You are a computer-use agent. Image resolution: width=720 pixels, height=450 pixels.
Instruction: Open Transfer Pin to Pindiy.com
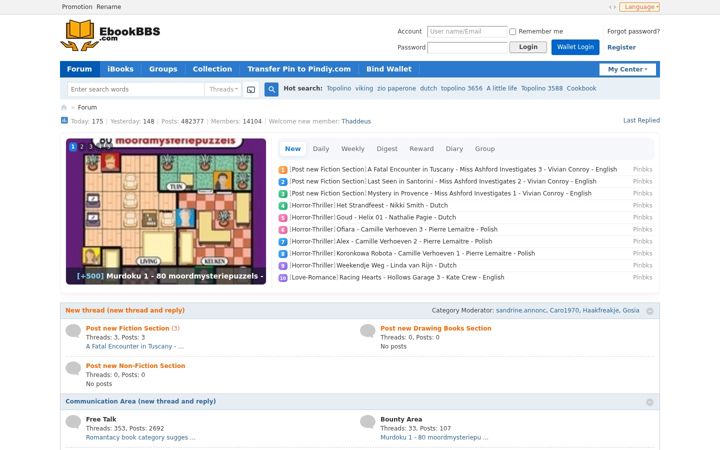(299, 69)
